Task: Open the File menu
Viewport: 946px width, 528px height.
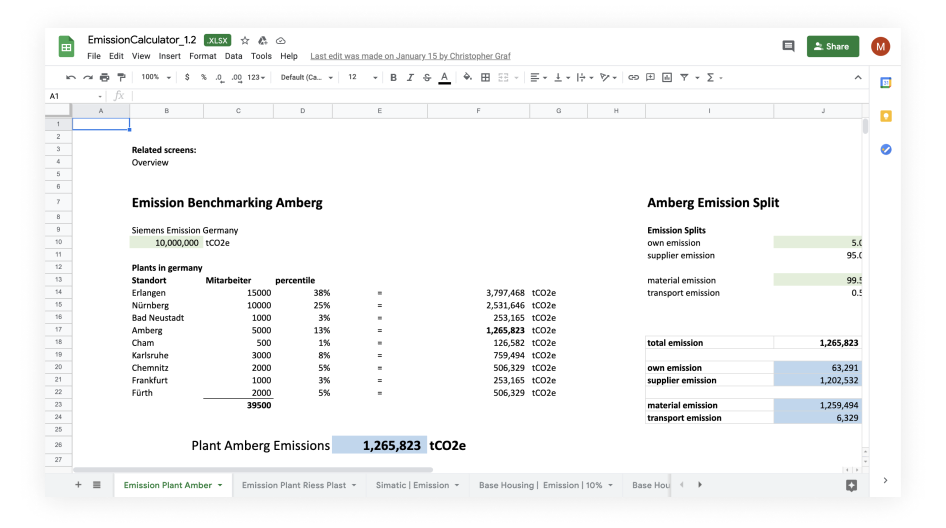Action: click(94, 56)
